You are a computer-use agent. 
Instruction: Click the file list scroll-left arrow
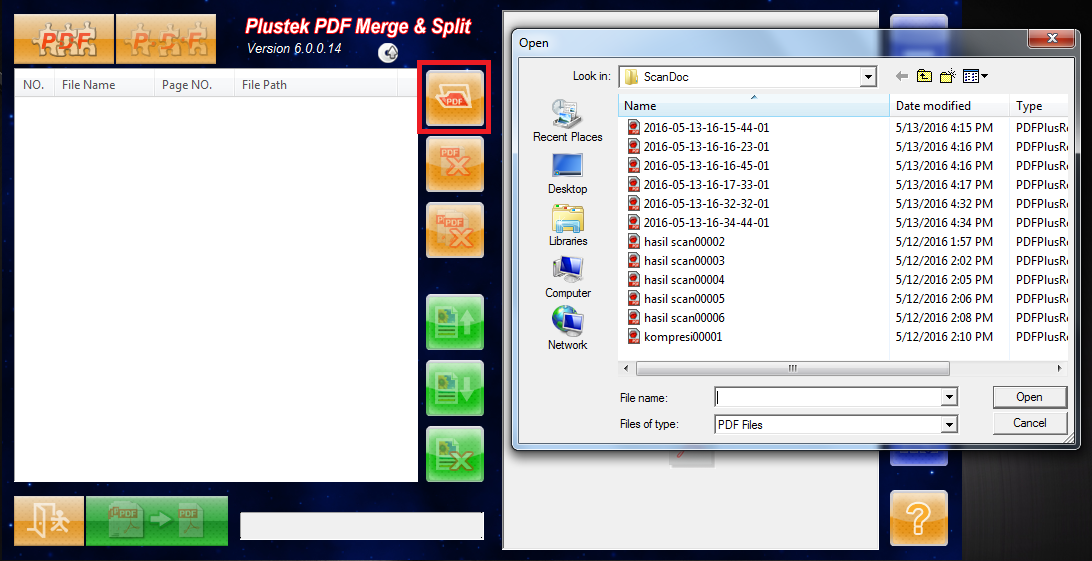click(x=626, y=368)
